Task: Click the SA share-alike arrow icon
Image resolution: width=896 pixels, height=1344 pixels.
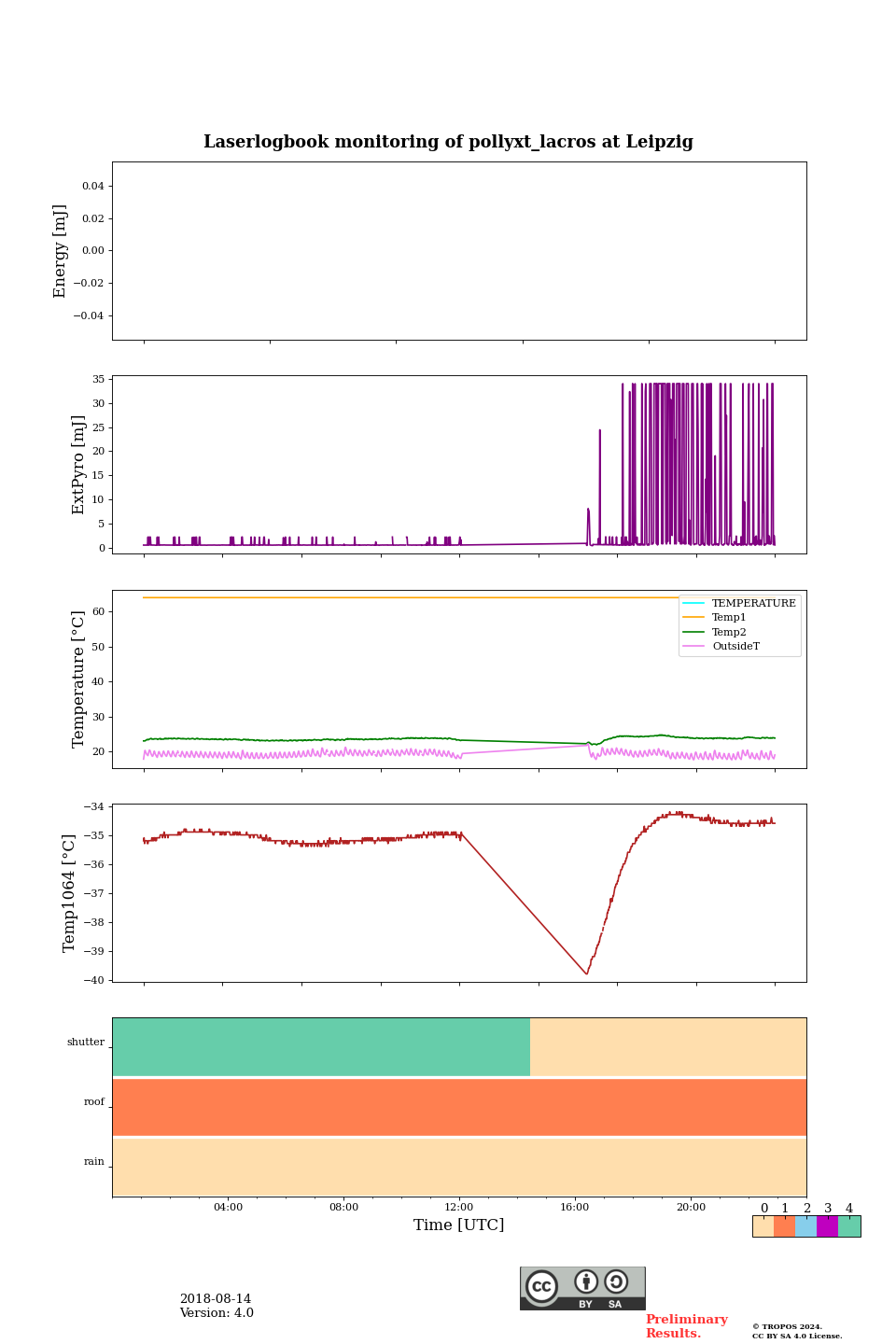Action: 616,1281
